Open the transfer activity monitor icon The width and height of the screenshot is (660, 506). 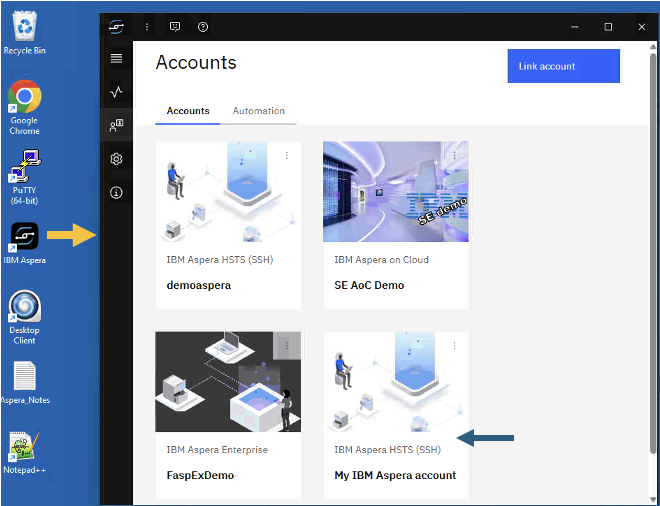(117, 91)
